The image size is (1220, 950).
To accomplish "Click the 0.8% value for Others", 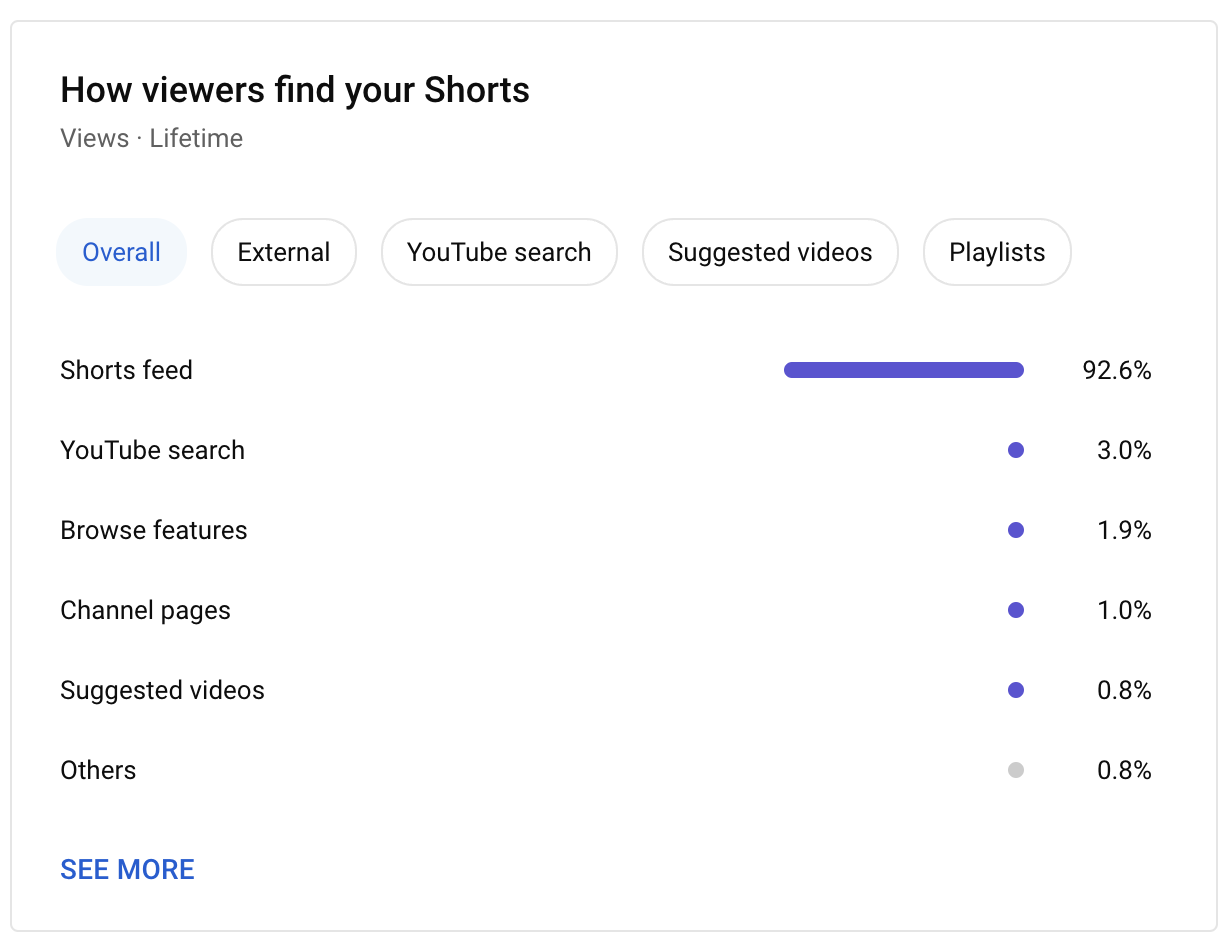I will [1124, 771].
